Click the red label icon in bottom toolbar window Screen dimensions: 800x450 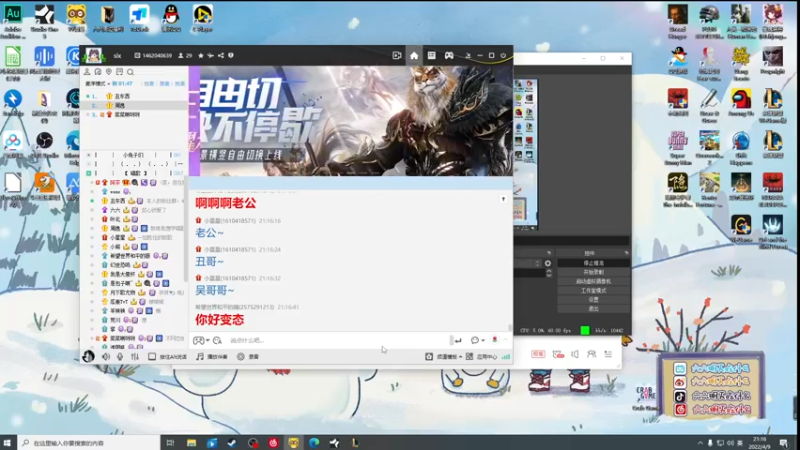[538, 354]
